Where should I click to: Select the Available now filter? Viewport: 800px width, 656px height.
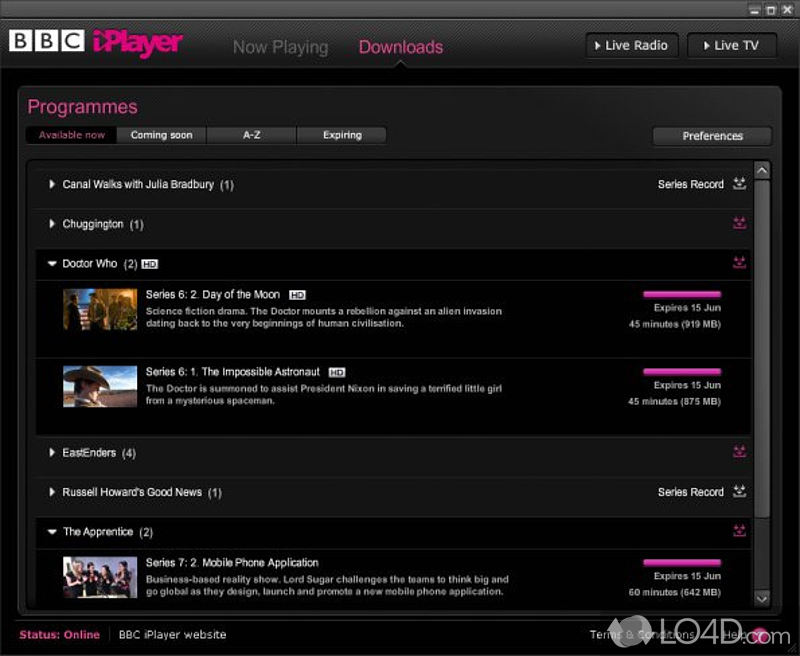coord(70,135)
